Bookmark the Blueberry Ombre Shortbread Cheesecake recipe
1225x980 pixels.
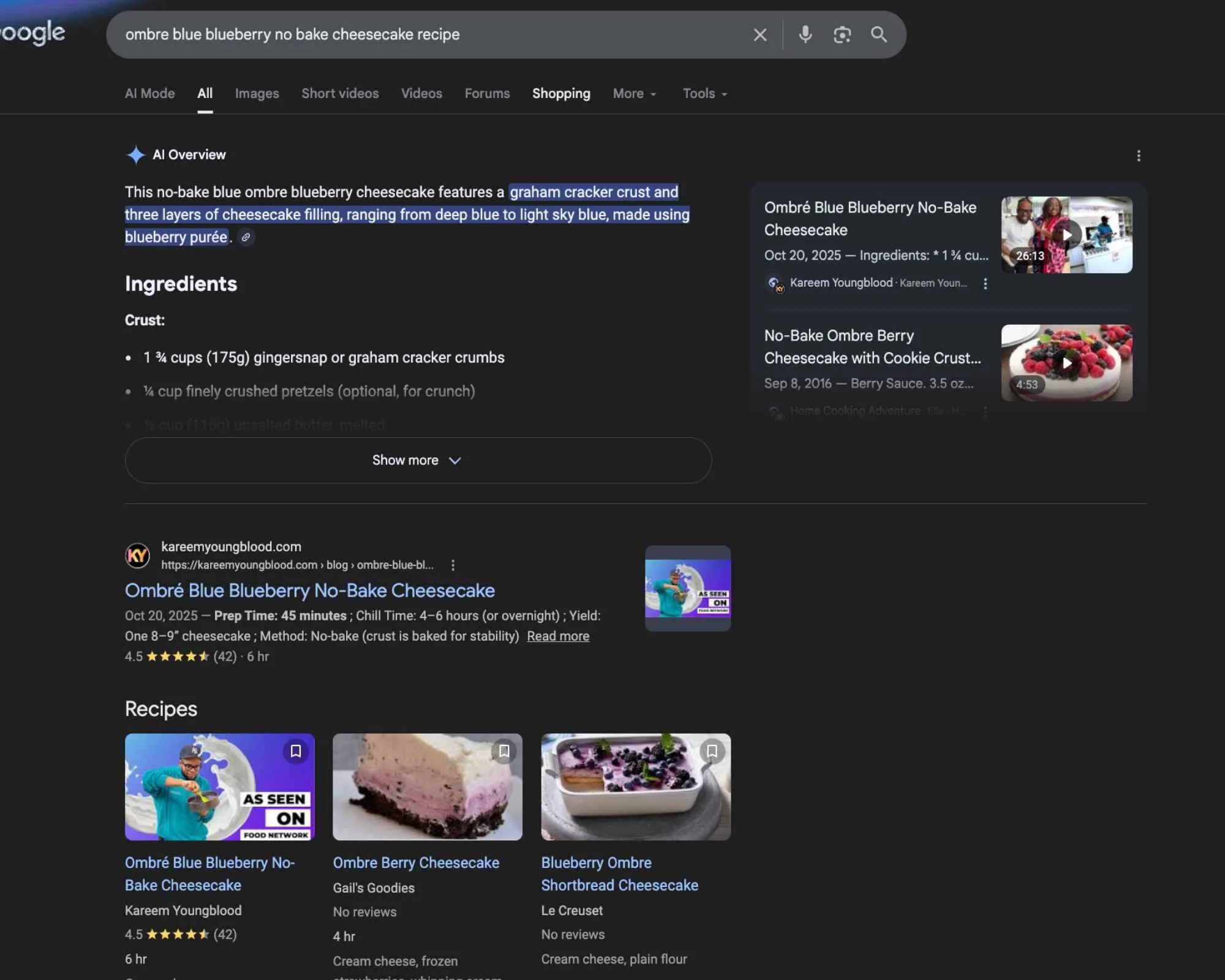click(712, 751)
